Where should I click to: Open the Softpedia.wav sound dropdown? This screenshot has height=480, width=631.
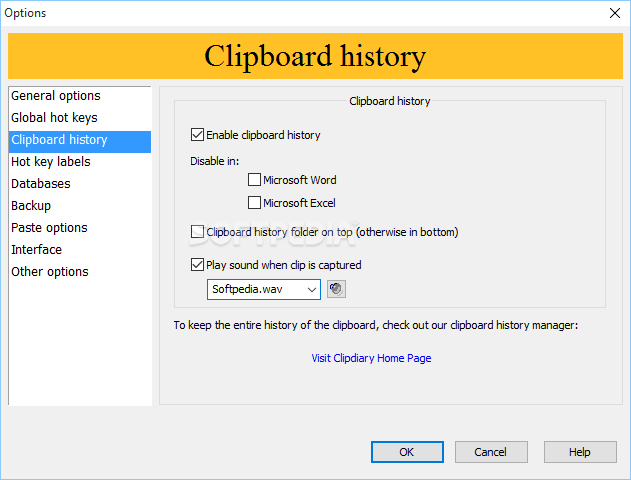tap(264, 289)
